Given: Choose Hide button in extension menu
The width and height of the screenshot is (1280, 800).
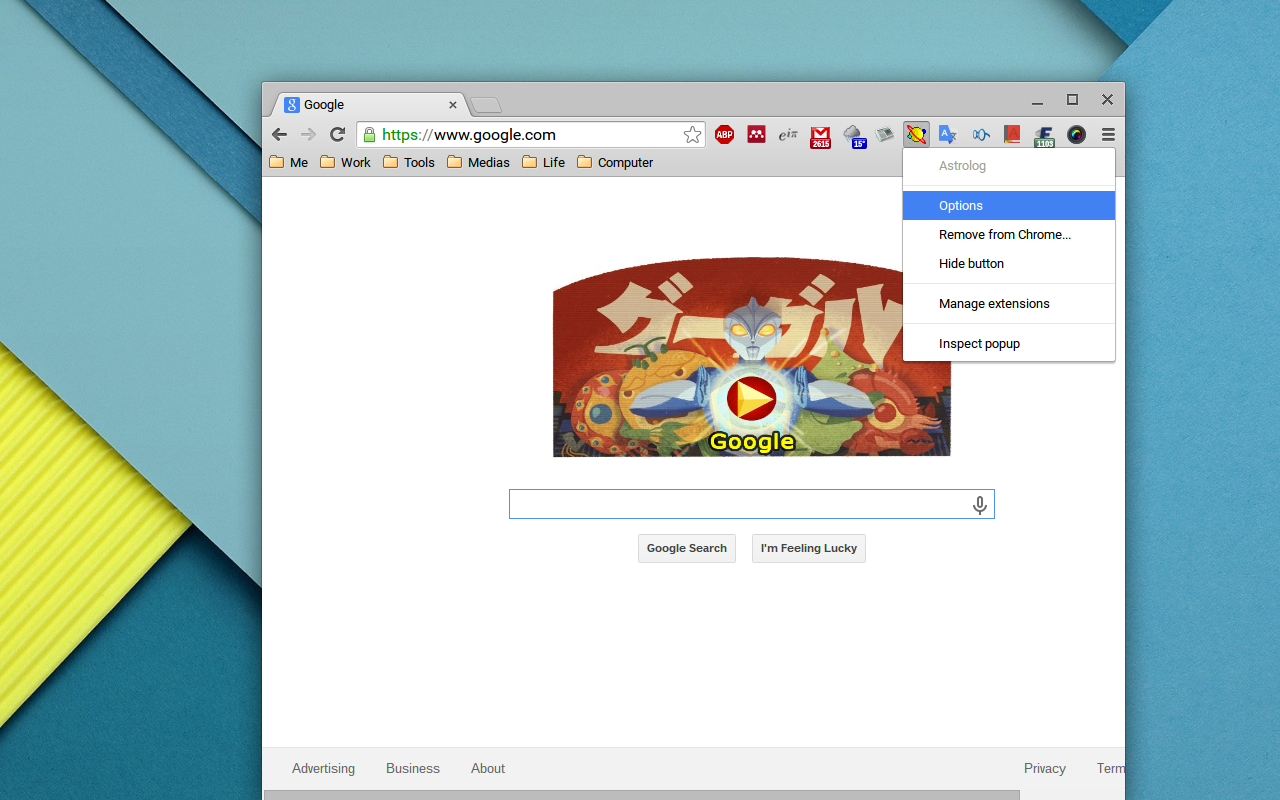Looking at the screenshot, I should [1009, 263].
